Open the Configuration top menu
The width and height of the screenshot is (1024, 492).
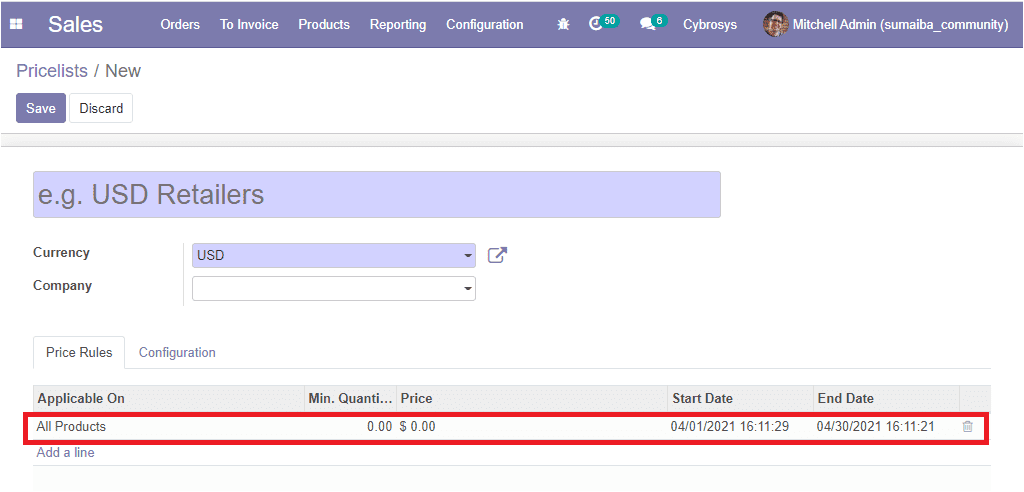[485, 25]
